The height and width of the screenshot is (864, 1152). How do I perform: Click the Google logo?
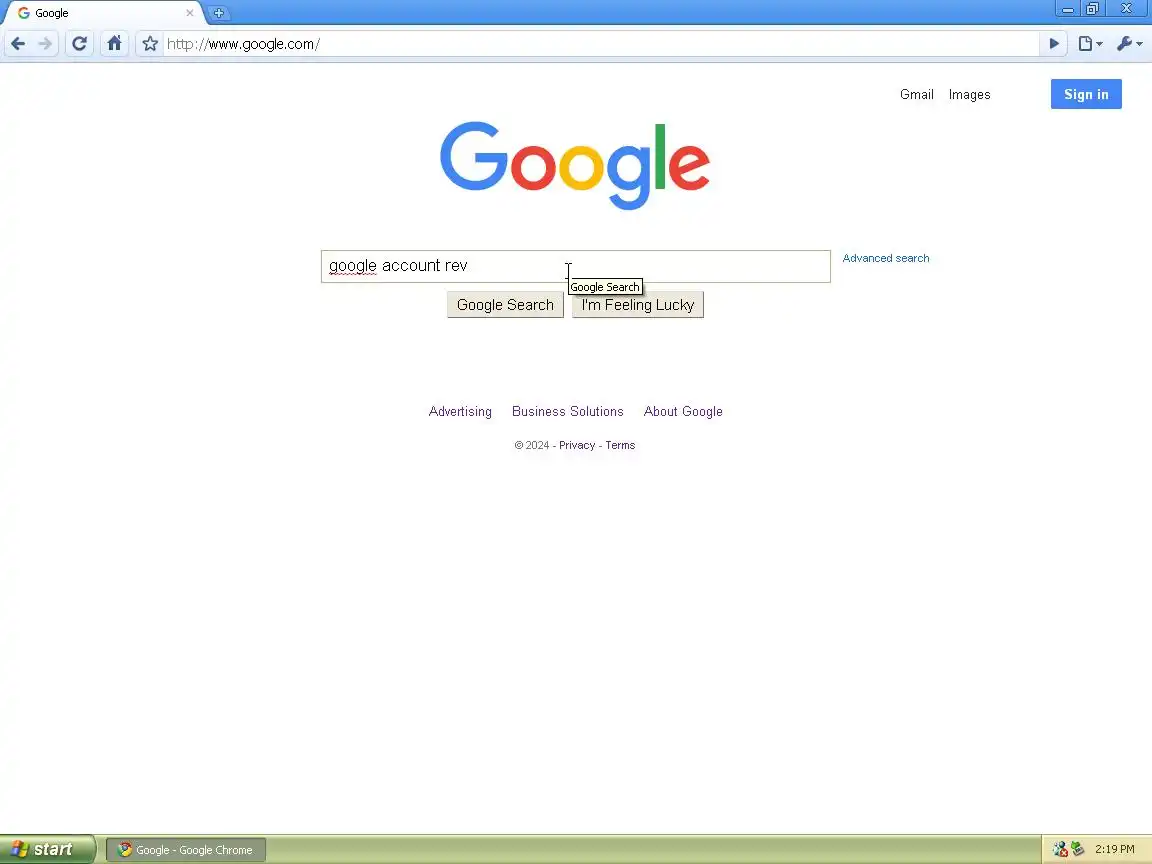click(575, 165)
